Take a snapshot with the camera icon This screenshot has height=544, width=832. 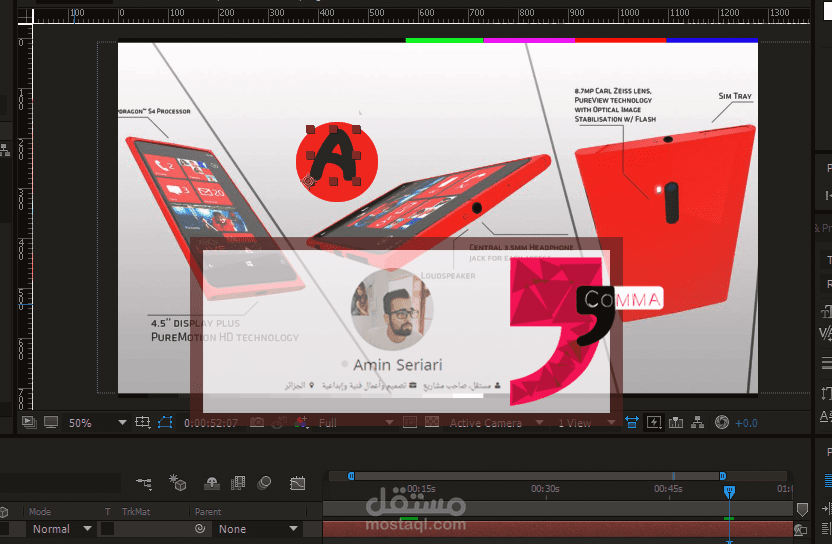[257, 422]
